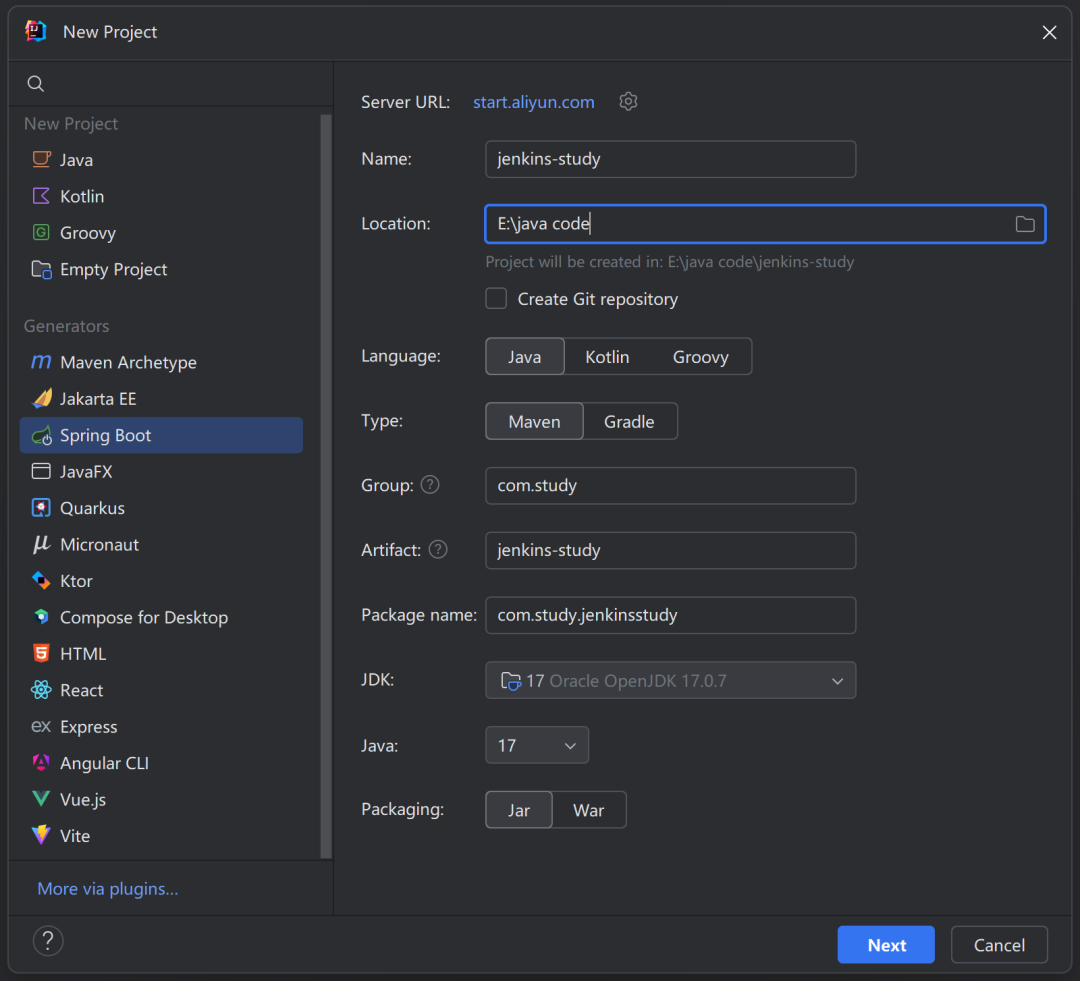Click the Next button
The image size is (1080, 981).
(x=886, y=945)
